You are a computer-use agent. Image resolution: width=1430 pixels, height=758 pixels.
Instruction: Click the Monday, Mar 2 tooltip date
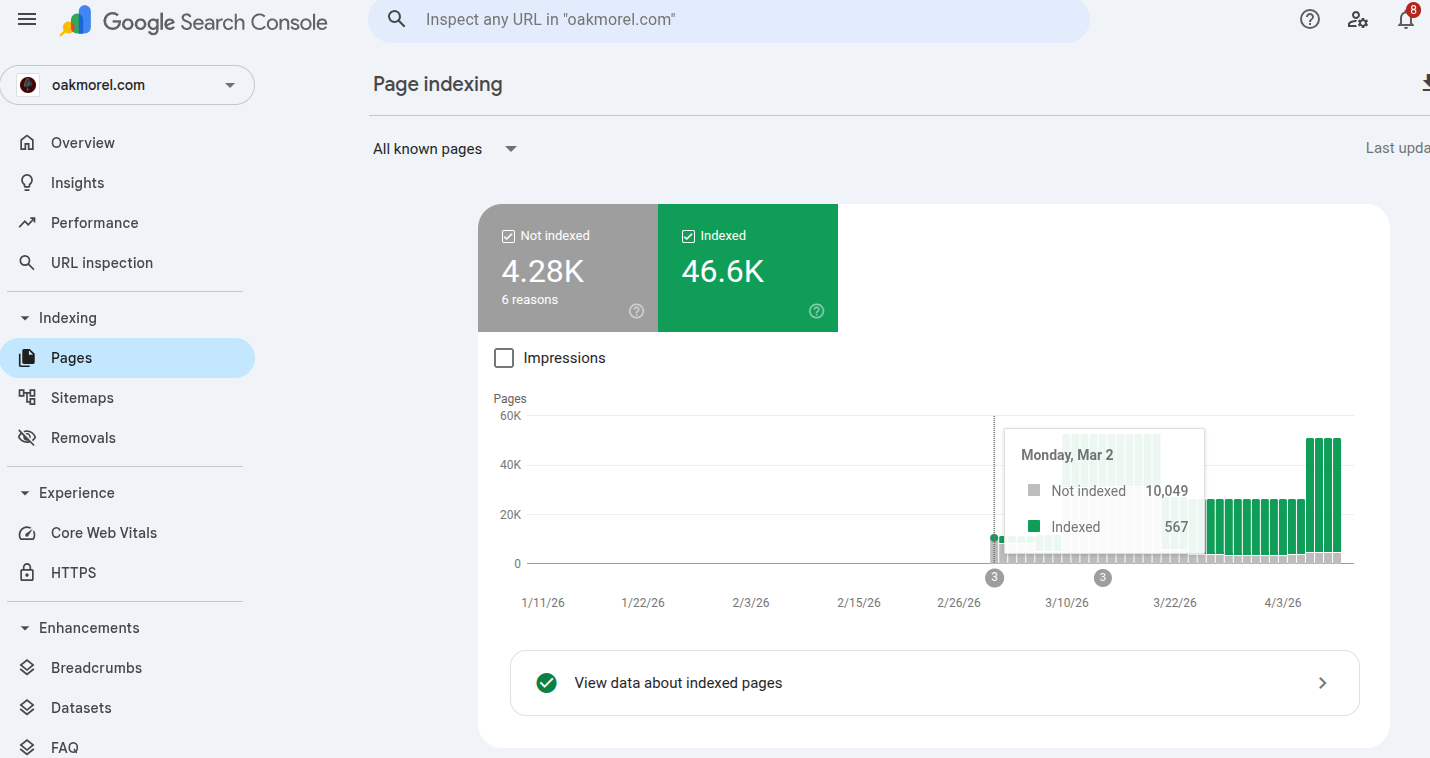pos(1067,455)
